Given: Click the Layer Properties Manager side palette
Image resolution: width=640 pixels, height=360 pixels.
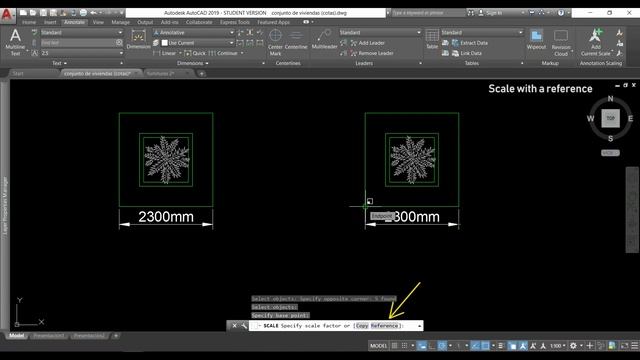Looking at the screenshot, I should [x=5, y=206].
